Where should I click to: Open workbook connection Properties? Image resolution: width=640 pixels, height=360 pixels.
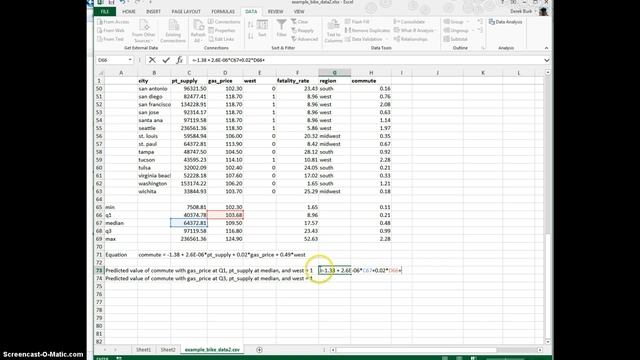[x=222, y=31]
